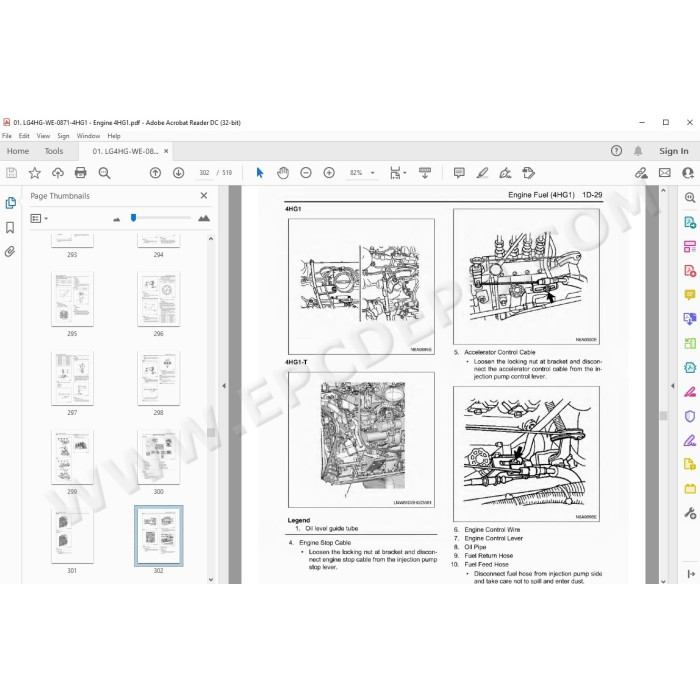
Task: Select page 301 thumbnail
Action: tap(72, 536)
